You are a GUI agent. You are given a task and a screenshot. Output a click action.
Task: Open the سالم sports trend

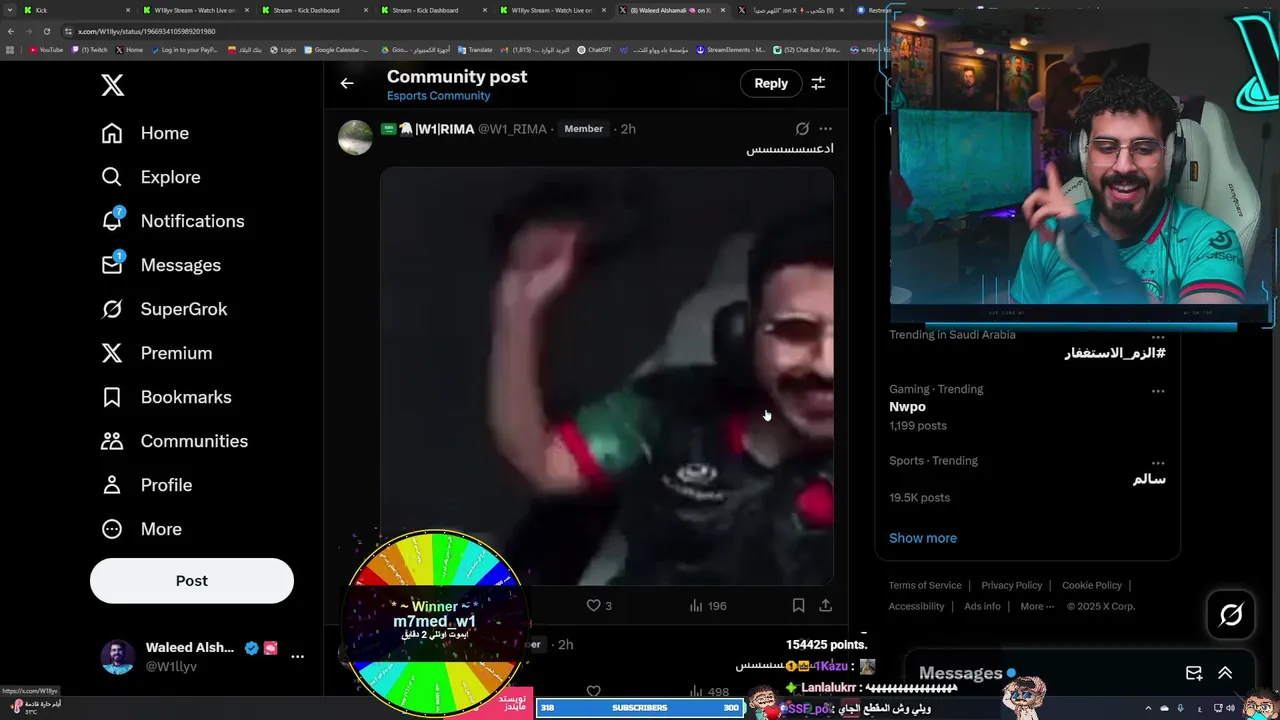point(1149,479)
